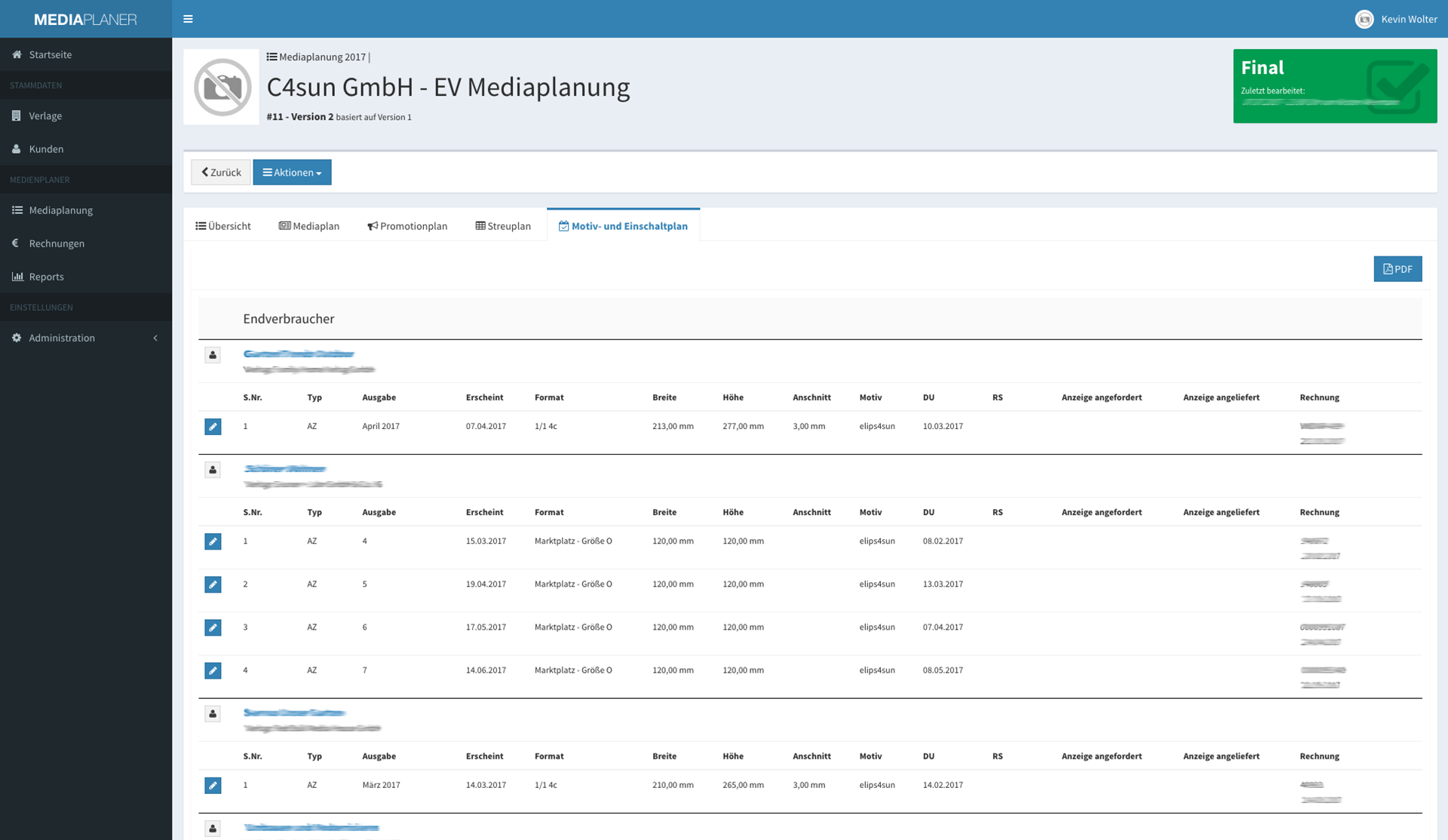
Task: Click the Mediaplanung 2017 breadcrumb link
Action: coord(322,57)
